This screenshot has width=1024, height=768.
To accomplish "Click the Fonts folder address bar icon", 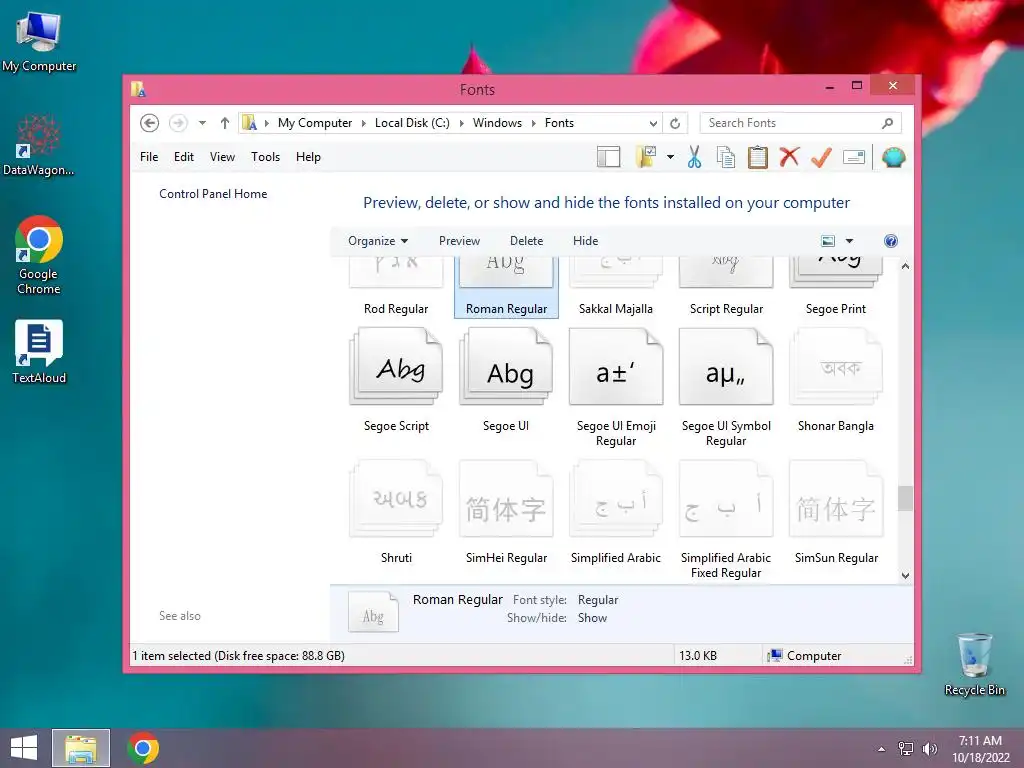I will 249,123.
